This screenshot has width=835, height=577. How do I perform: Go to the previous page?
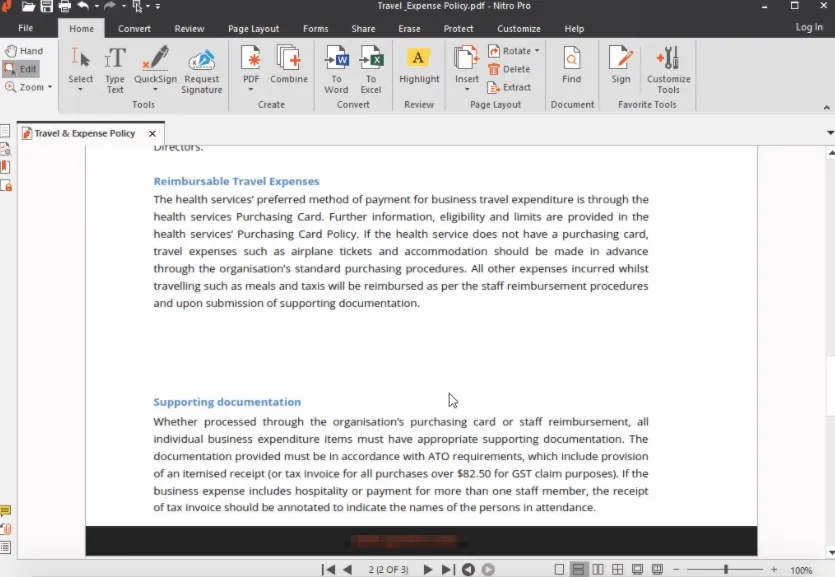pyautogui.click(x=347, y=570)
